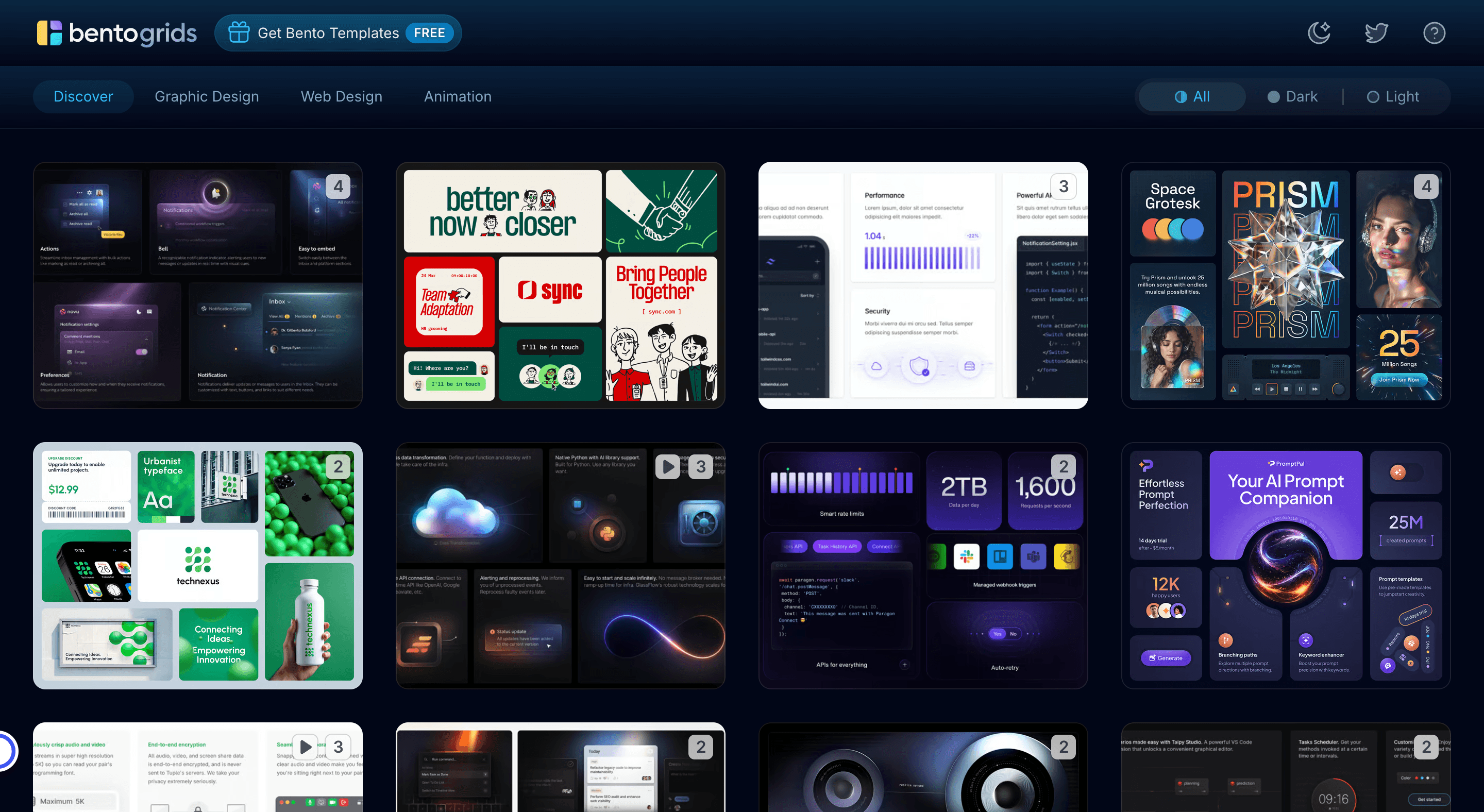
Task: Open the camera lens dark card
Action: pyautogui.click(x=923, y=767)
